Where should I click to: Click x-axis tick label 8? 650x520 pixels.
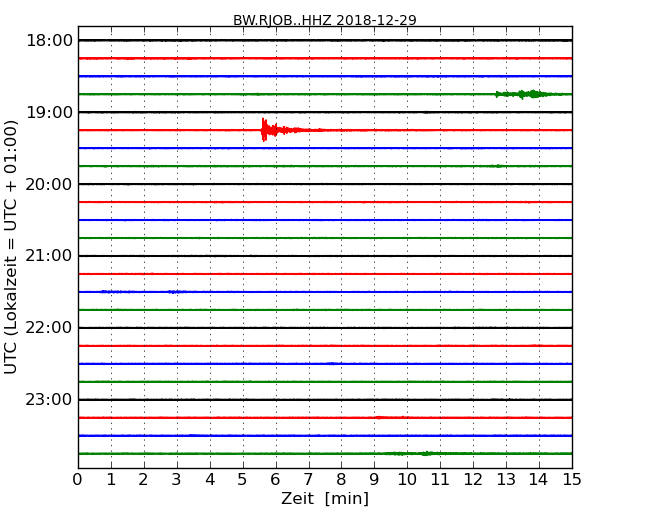(341, 480)
